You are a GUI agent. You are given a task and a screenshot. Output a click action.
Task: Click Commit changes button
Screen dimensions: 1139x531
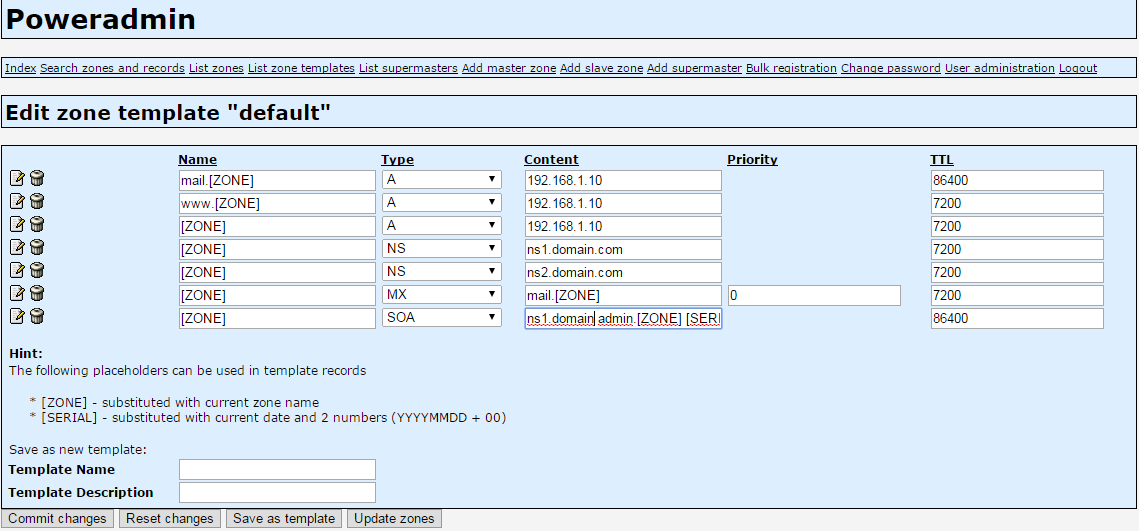57,519
